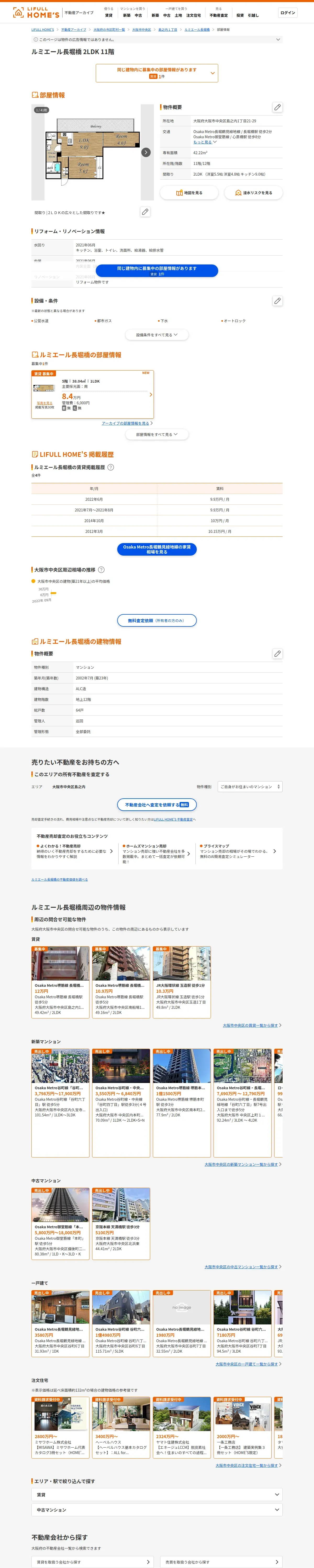Open アーカイブの部屋情報を見る link
Viewport: 314px width, 1568px height.
(126, 423)
